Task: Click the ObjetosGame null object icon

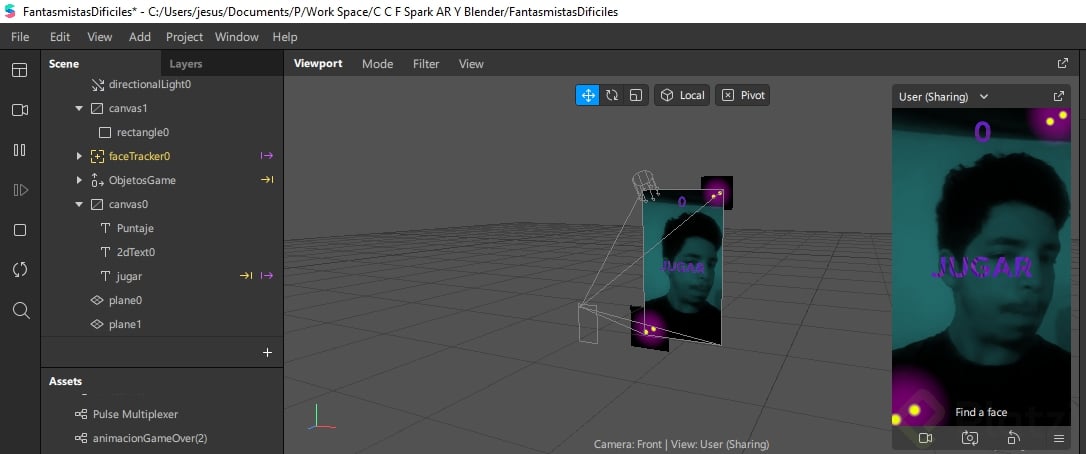Action: [97, 180]
